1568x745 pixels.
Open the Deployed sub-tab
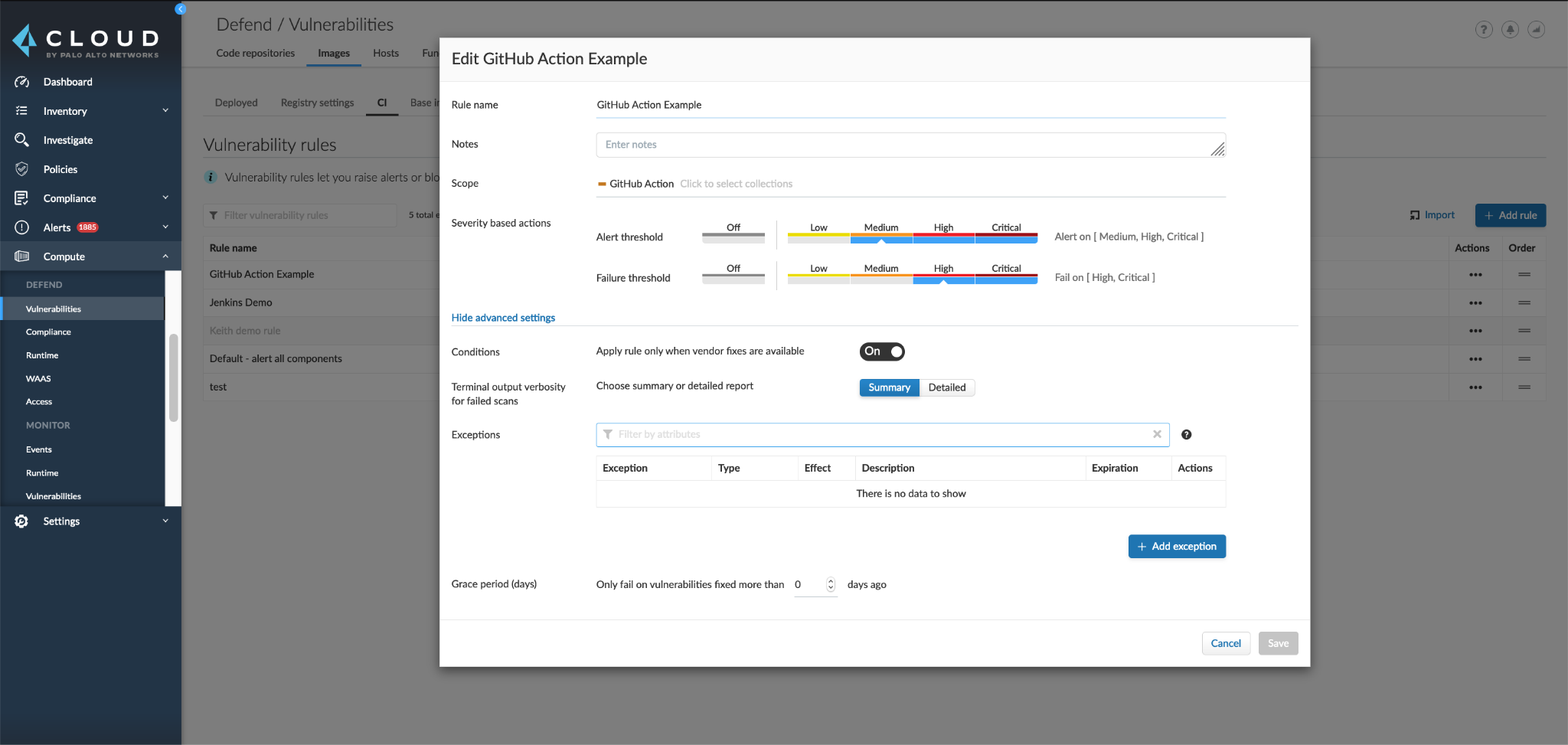pos(236,103)
